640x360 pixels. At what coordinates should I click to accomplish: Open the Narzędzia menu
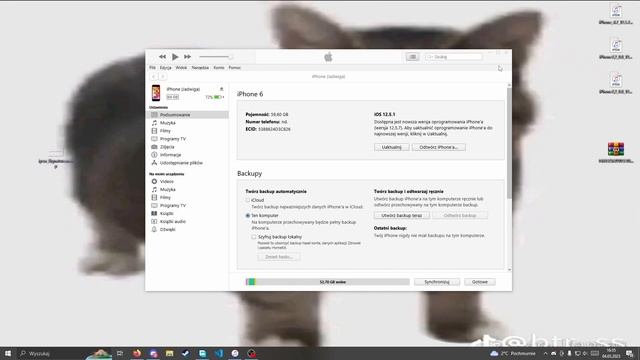tap(200, 68)
